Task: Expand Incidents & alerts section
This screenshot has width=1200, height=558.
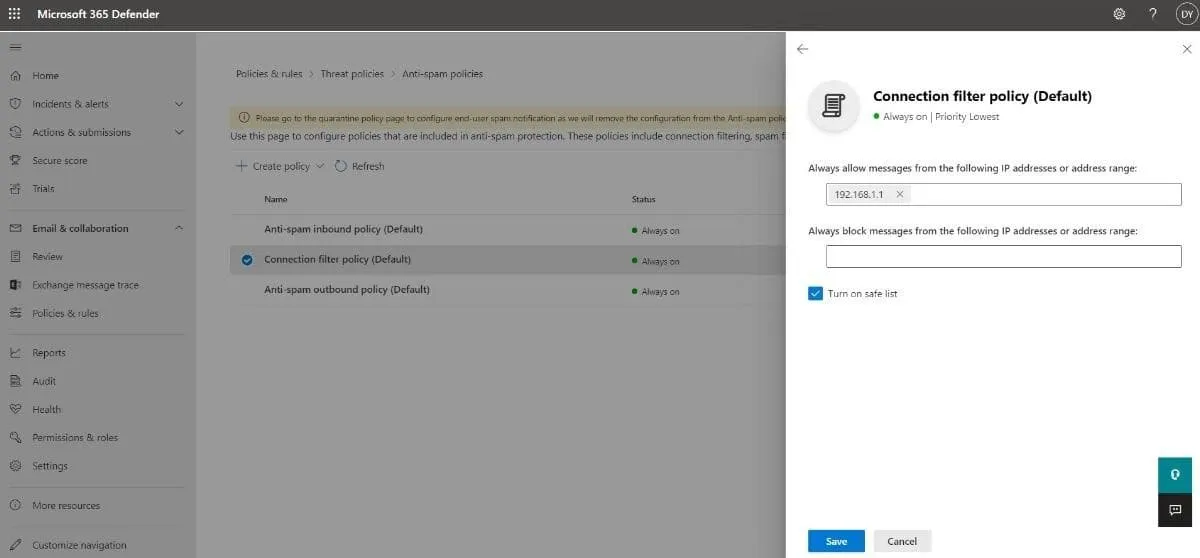Action: (x=179, y=104)
